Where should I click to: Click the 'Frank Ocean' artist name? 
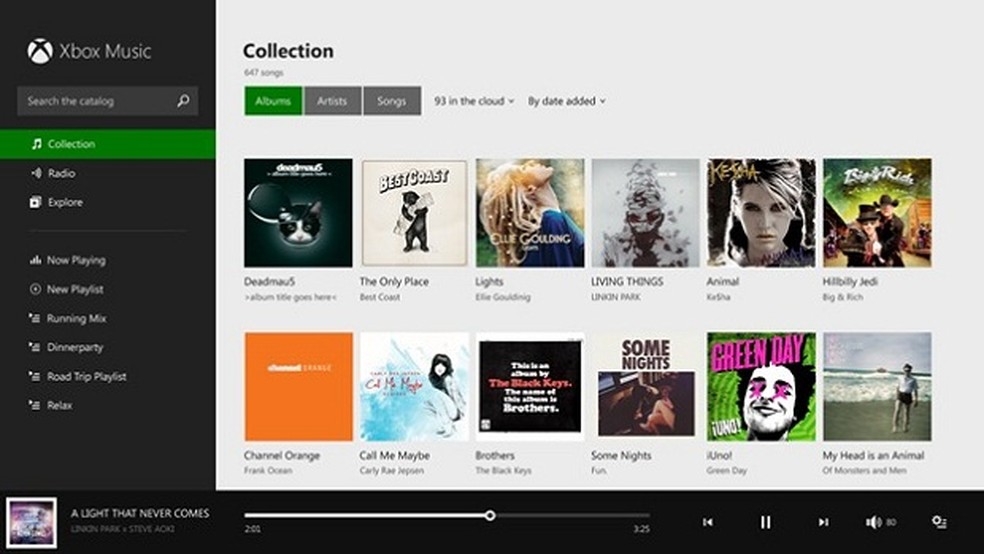click(x=268, y=470)
